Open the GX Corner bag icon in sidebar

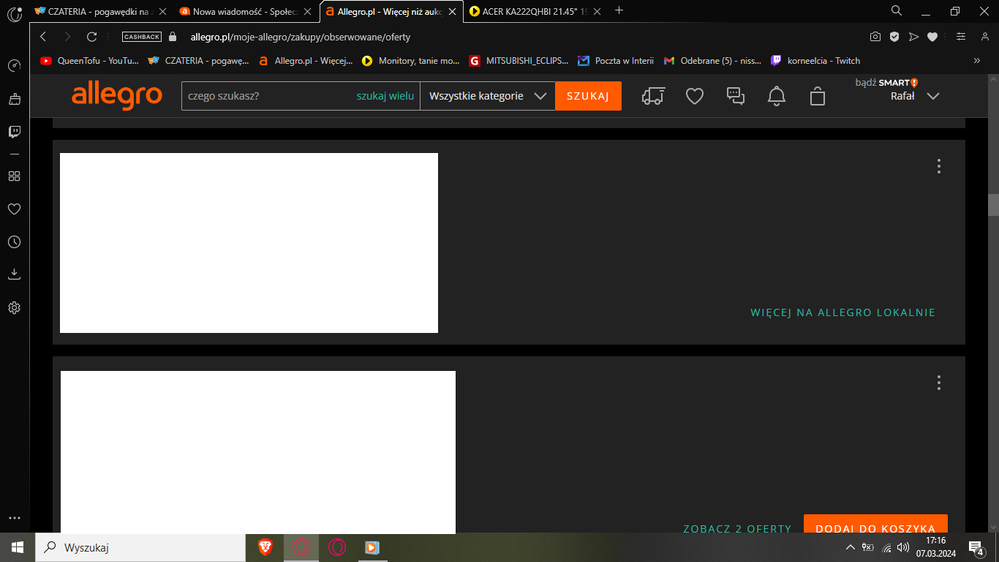[x=14, y=99]
